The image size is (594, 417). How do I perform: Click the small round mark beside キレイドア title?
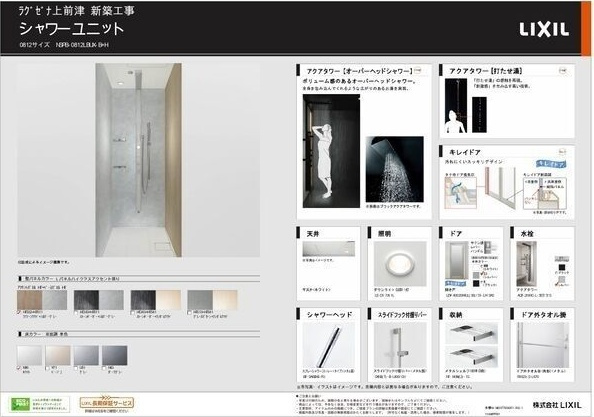click(562, 151)
